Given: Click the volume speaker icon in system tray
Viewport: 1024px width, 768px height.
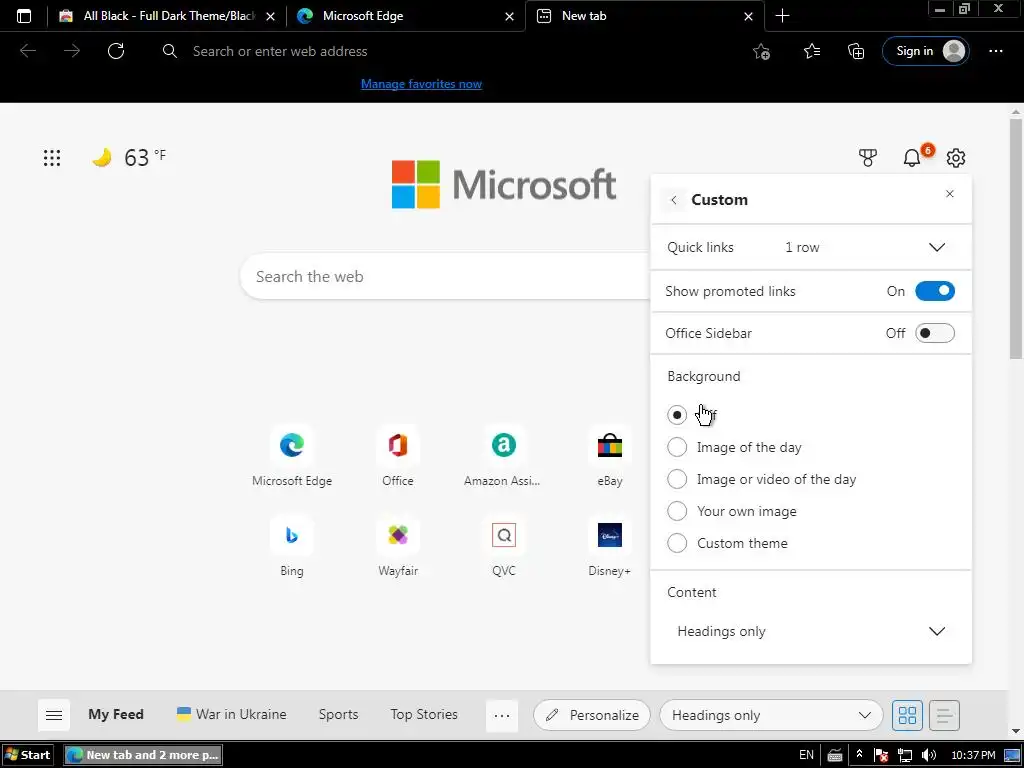Looking at the screenshot, I should (x=929, y=755).
